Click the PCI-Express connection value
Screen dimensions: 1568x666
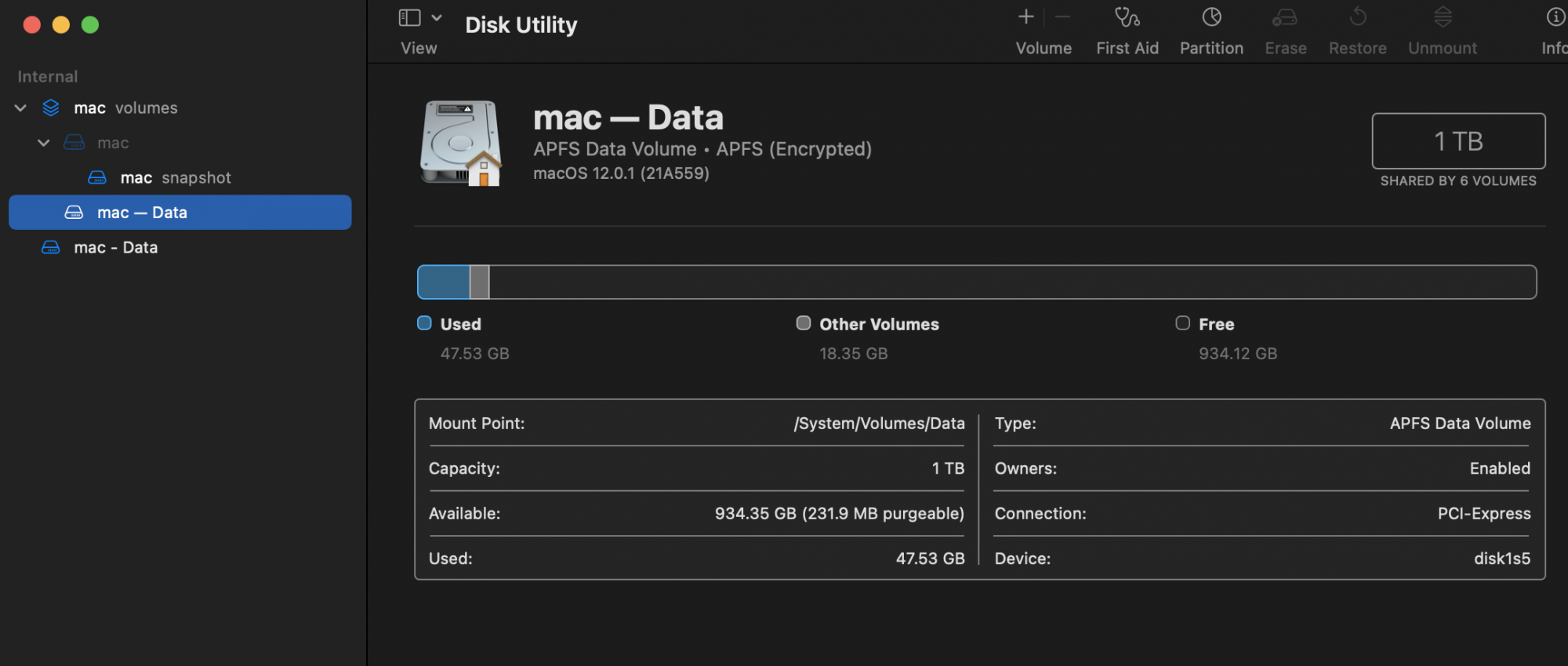pos(1484,514)
